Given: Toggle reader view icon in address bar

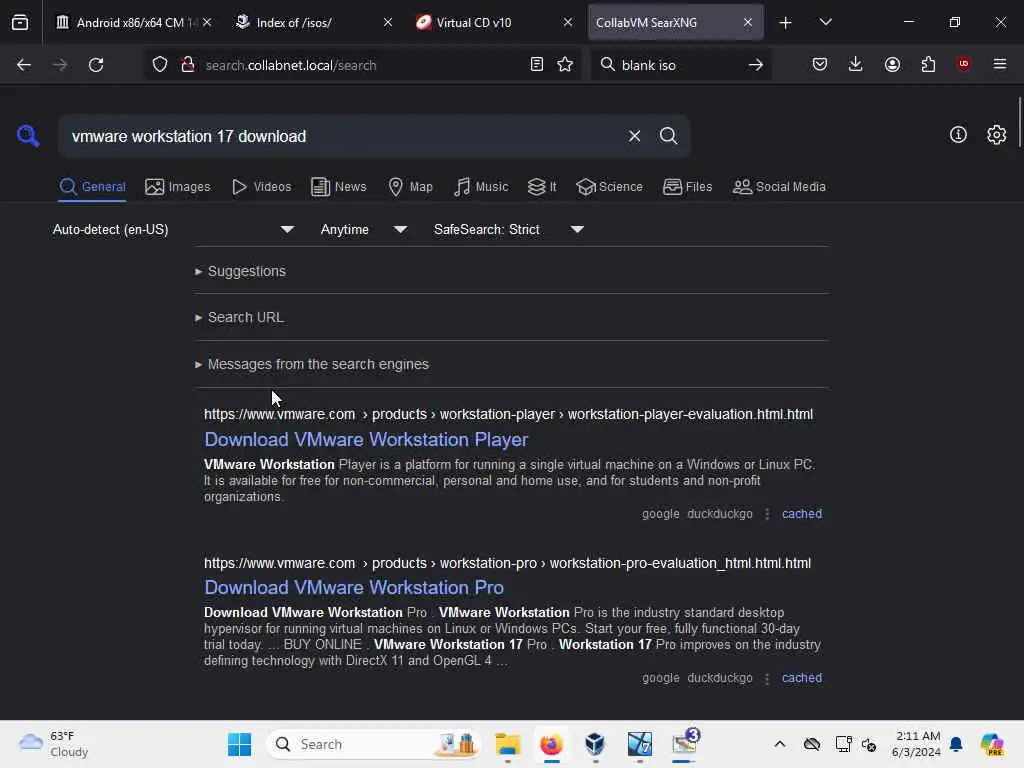Looking at the screenshot, I should click(x=537, y=65).
